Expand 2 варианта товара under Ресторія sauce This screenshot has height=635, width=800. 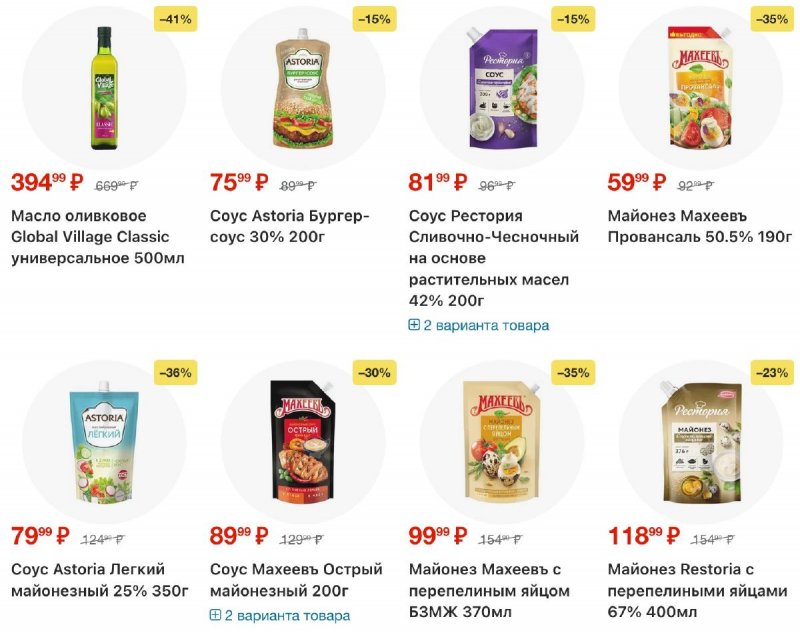[486, 325]
